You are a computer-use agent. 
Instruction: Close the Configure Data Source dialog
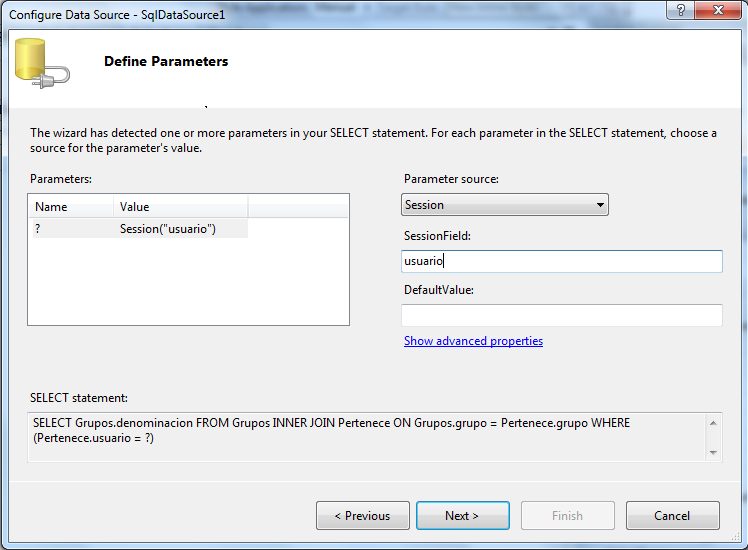click(718, 10)
